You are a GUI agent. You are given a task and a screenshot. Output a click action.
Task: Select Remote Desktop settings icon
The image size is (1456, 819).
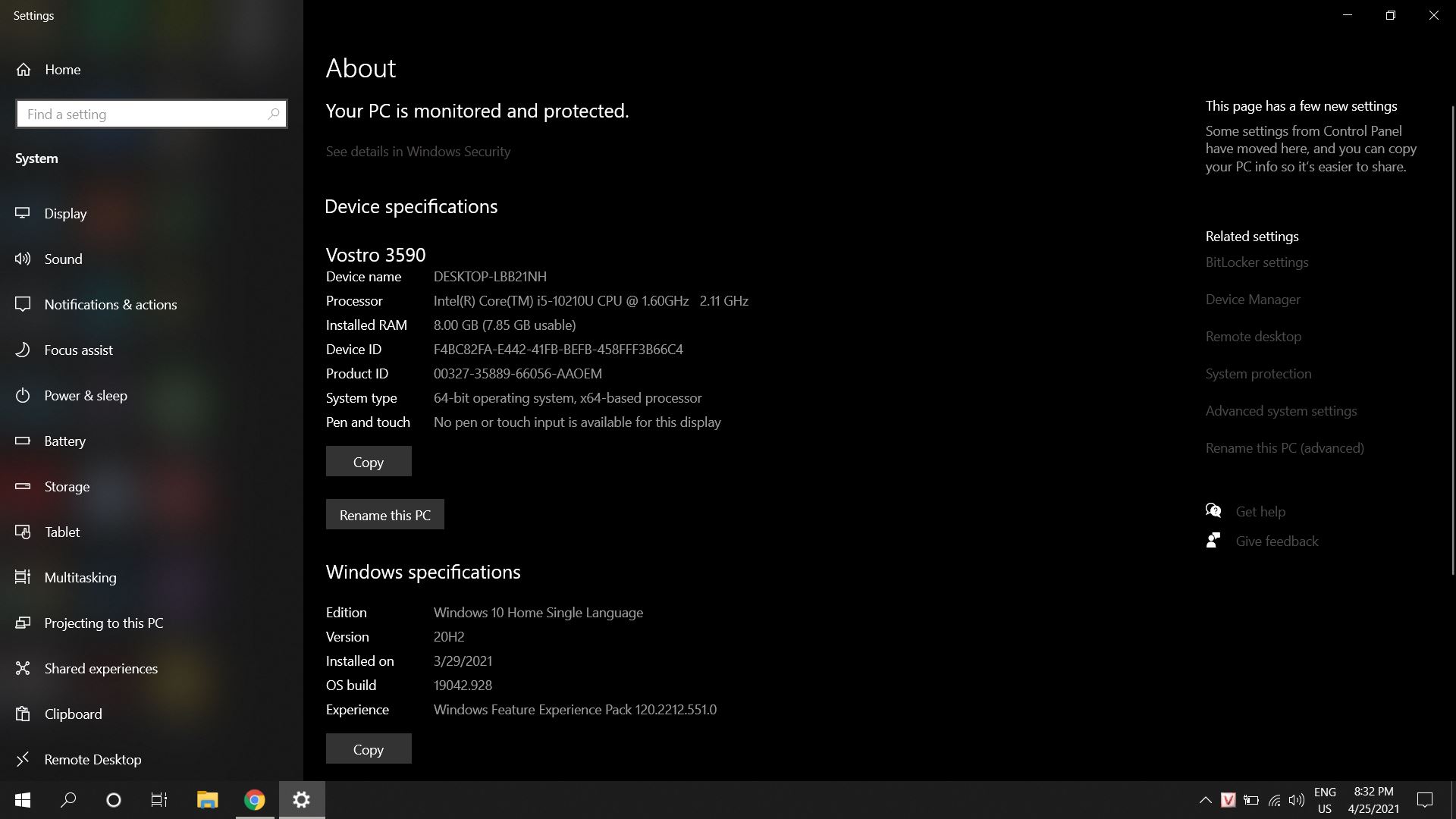(23, 758)
